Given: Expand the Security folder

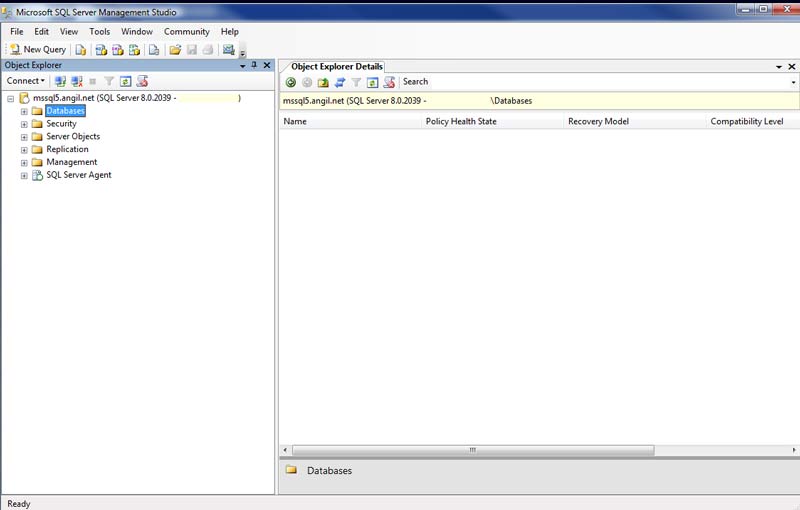Looking at the screenshot, I should [x=24, y=124].
